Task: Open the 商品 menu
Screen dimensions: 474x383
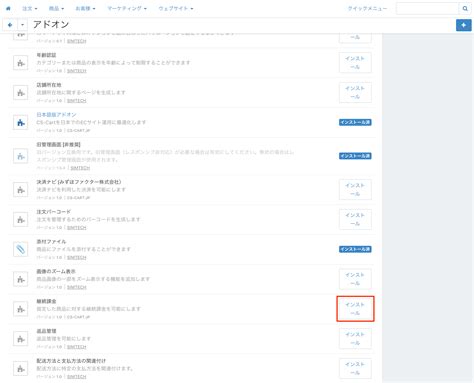Action: click(x=56, y=8)
